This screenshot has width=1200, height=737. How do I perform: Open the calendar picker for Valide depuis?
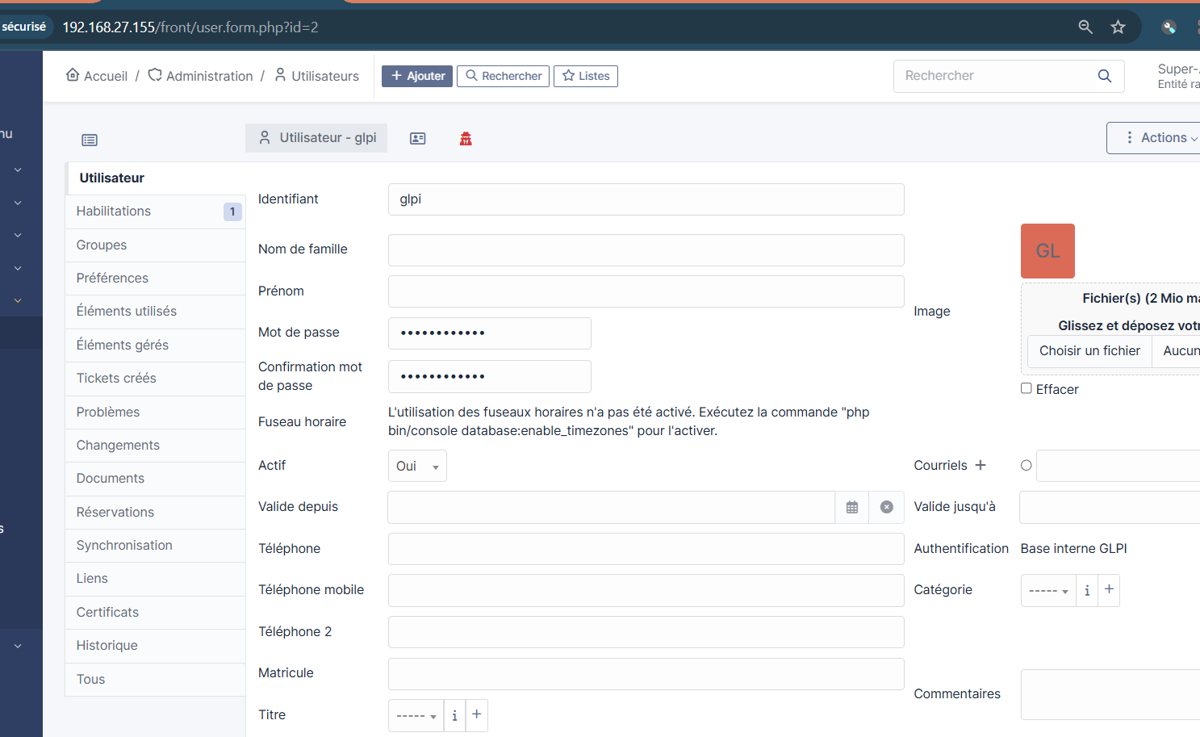(852, 507)
